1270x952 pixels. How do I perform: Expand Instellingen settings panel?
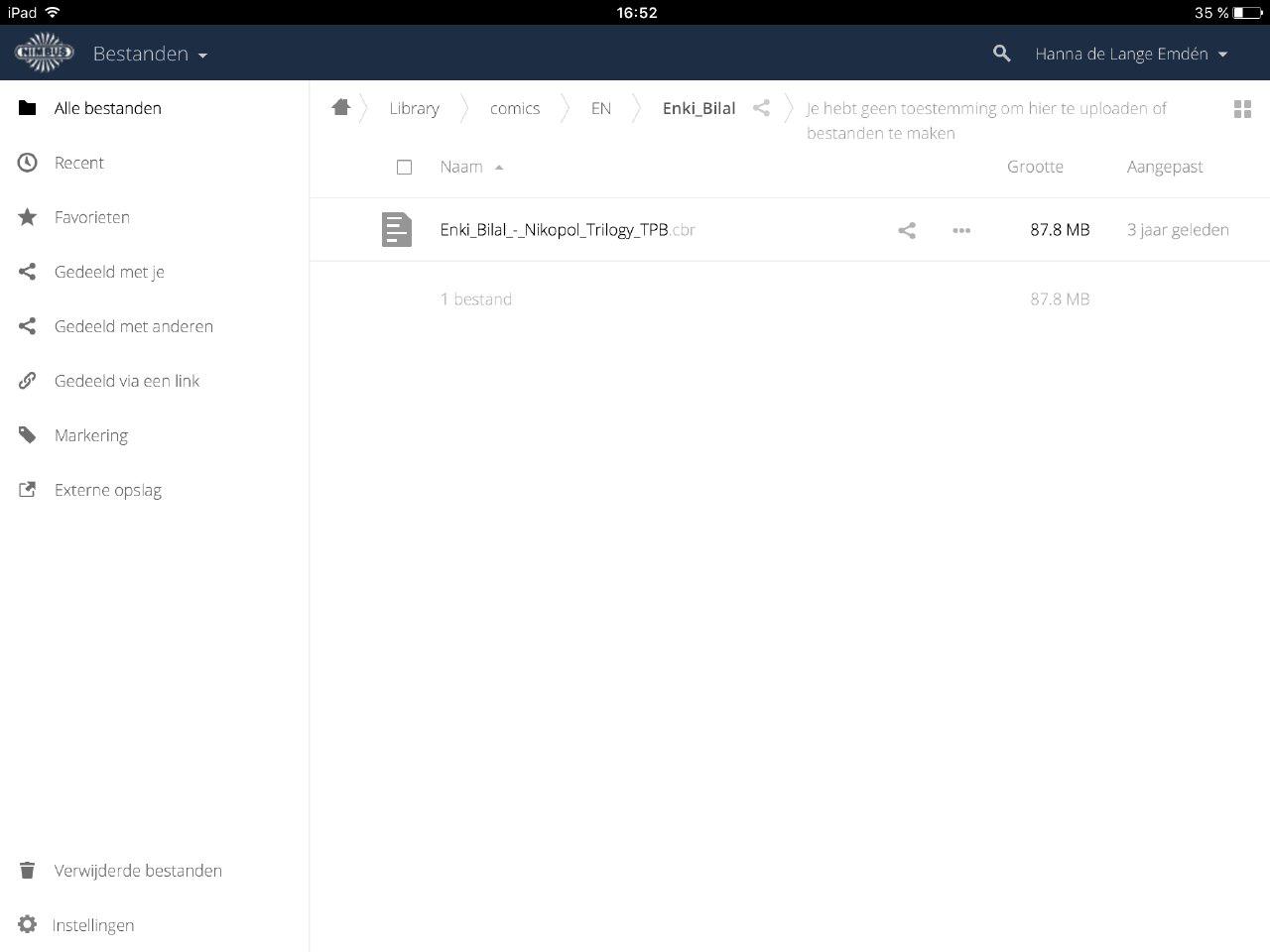(x=92, y=925)
